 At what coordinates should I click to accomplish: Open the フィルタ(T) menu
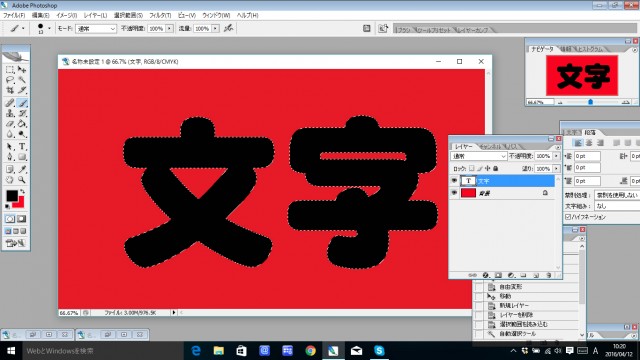(x=160, y=15)
